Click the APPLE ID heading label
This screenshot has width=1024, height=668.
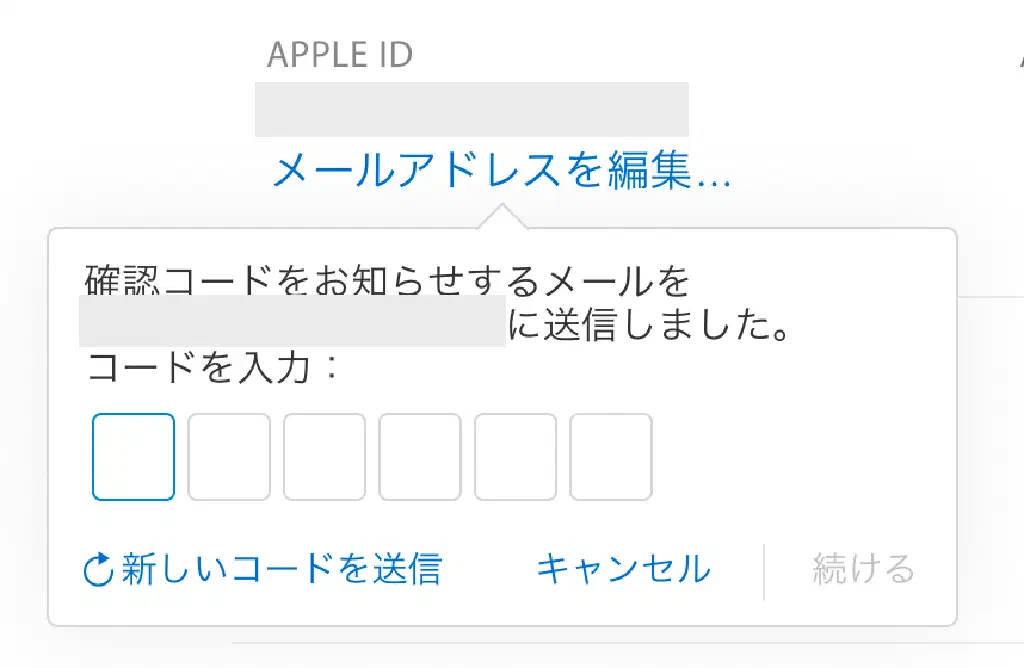tap(340, 55)
